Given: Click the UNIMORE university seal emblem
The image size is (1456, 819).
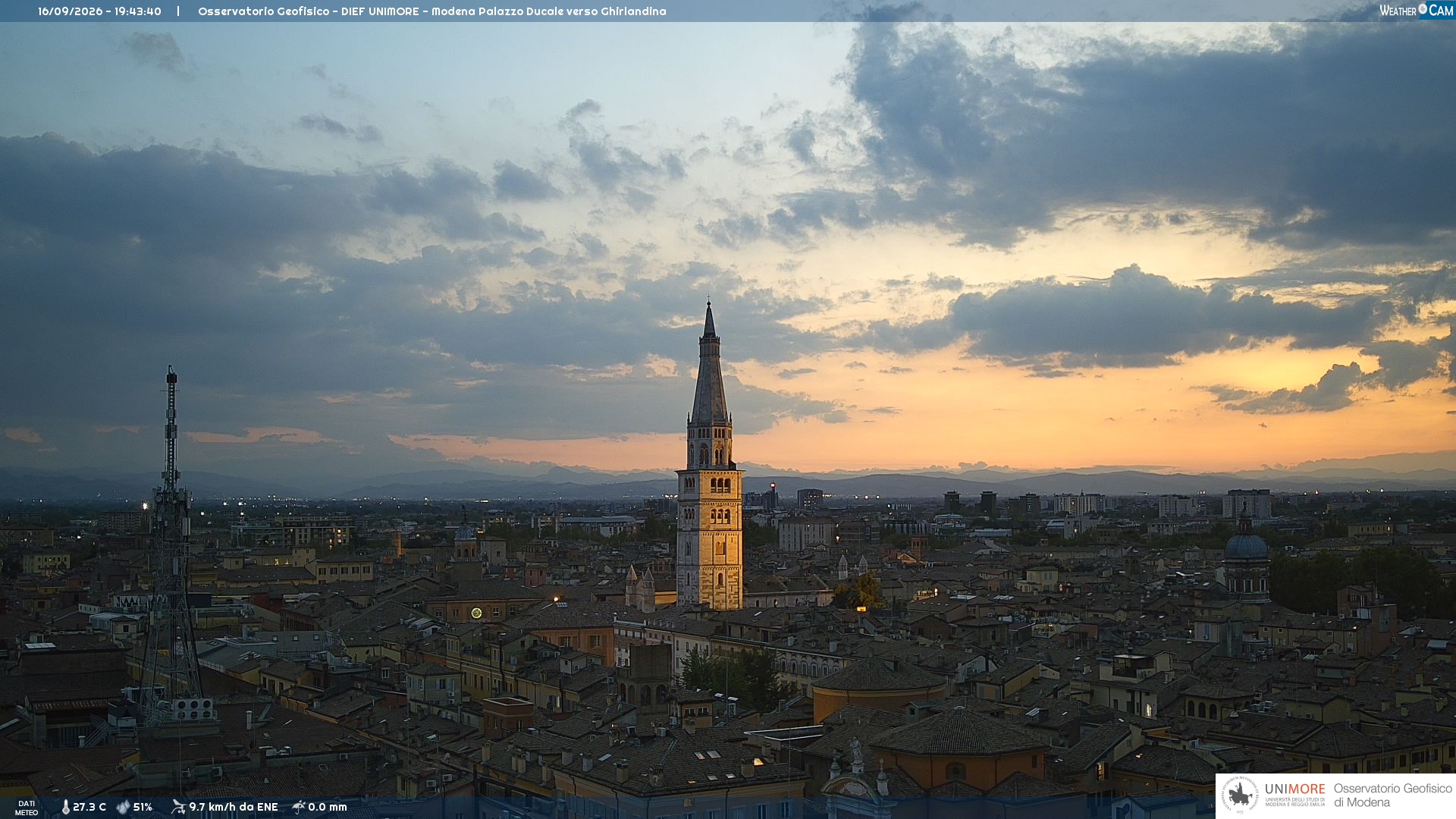Looking at the screenshot, I should point(1240,795).
